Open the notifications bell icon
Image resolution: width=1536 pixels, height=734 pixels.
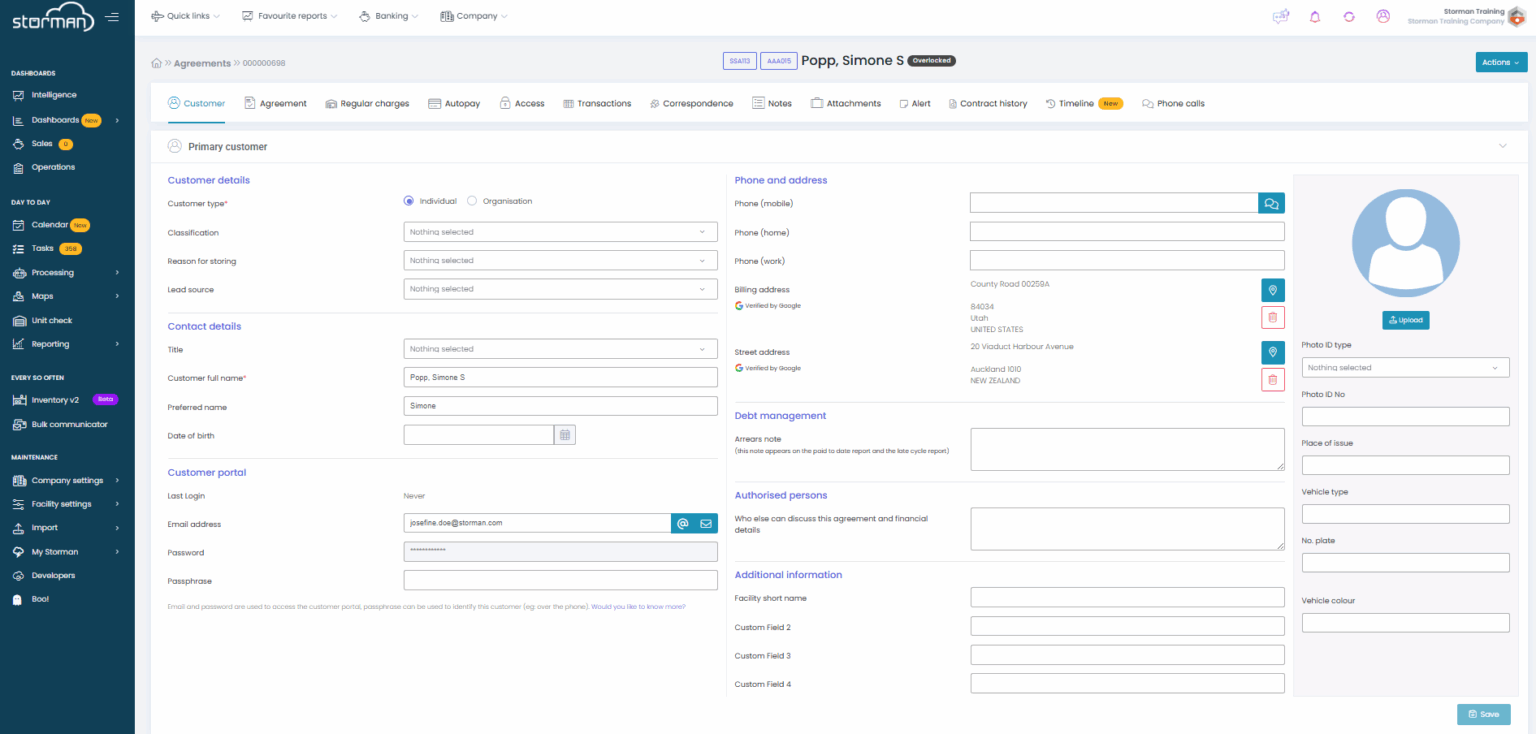point(1315,16)
